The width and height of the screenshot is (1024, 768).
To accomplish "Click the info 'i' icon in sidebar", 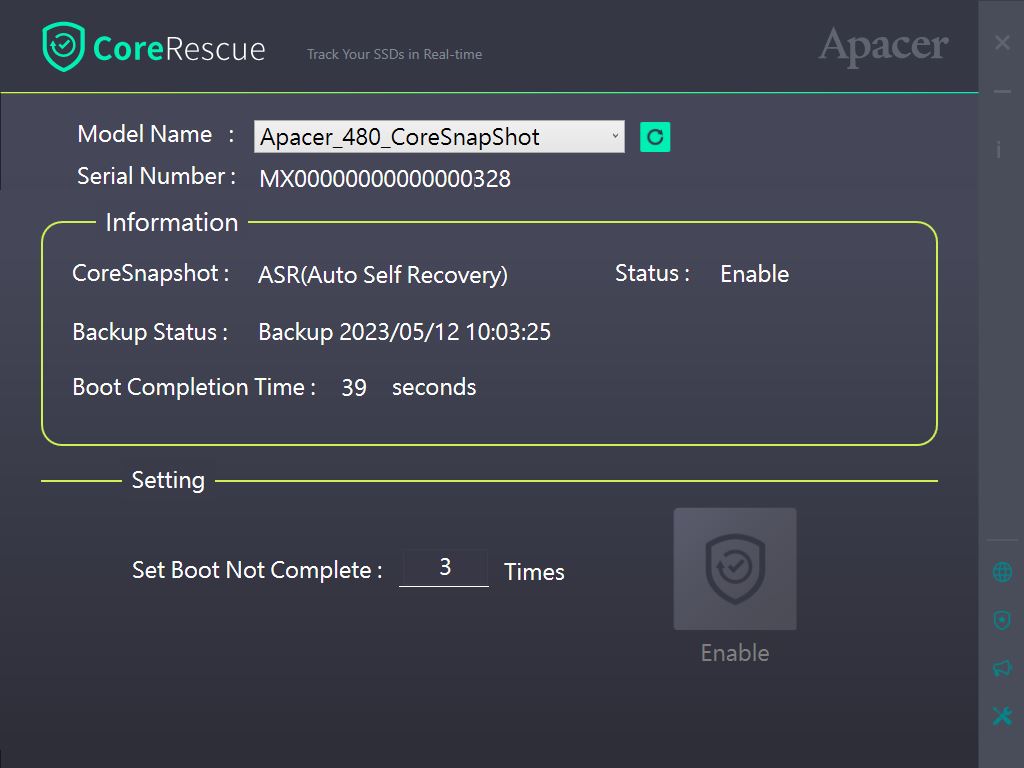I will point(999,150).
